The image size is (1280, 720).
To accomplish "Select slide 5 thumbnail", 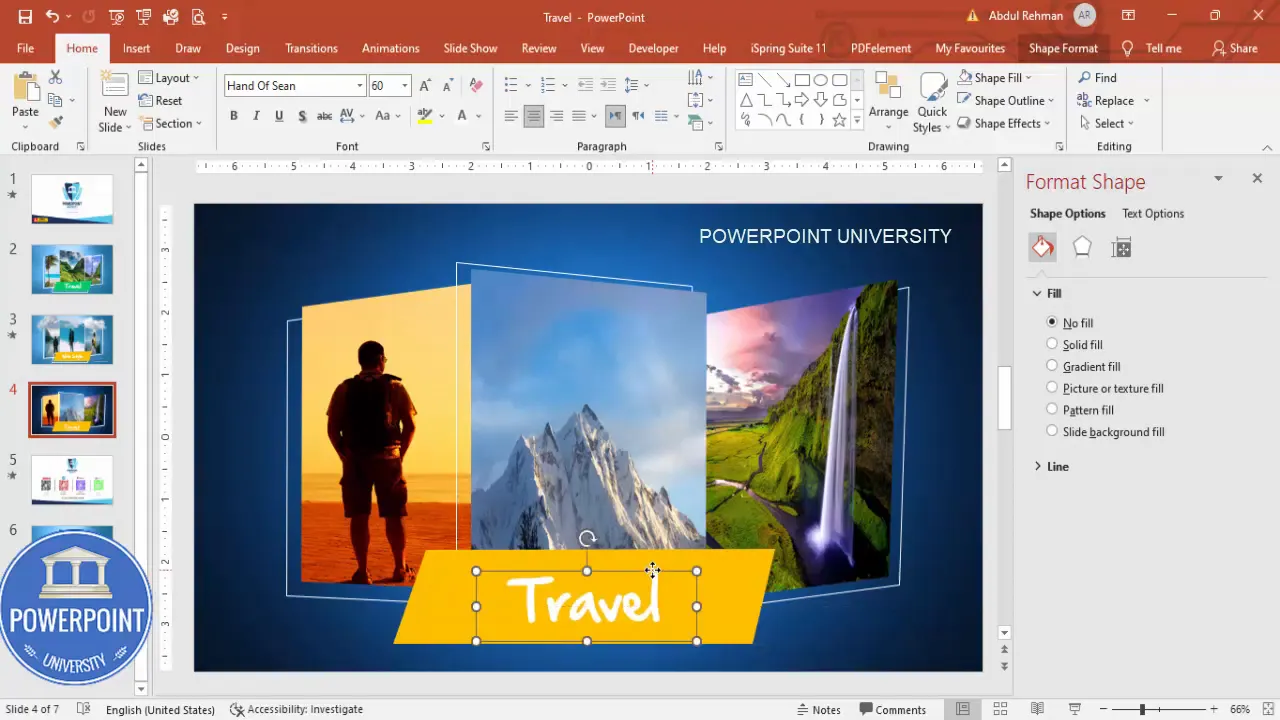I will (x=72, y=480).
